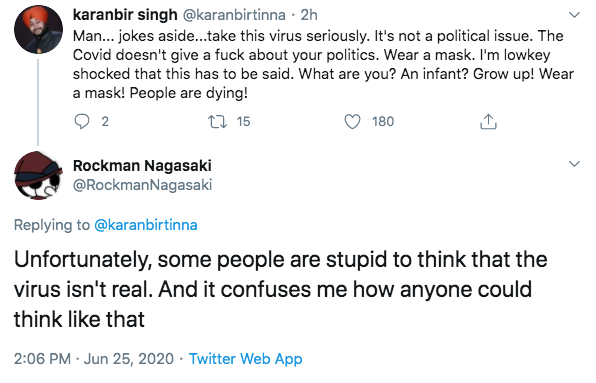596x383 pixels.
Task: Click the reply speech bubble icon
Action: (82, 122)
